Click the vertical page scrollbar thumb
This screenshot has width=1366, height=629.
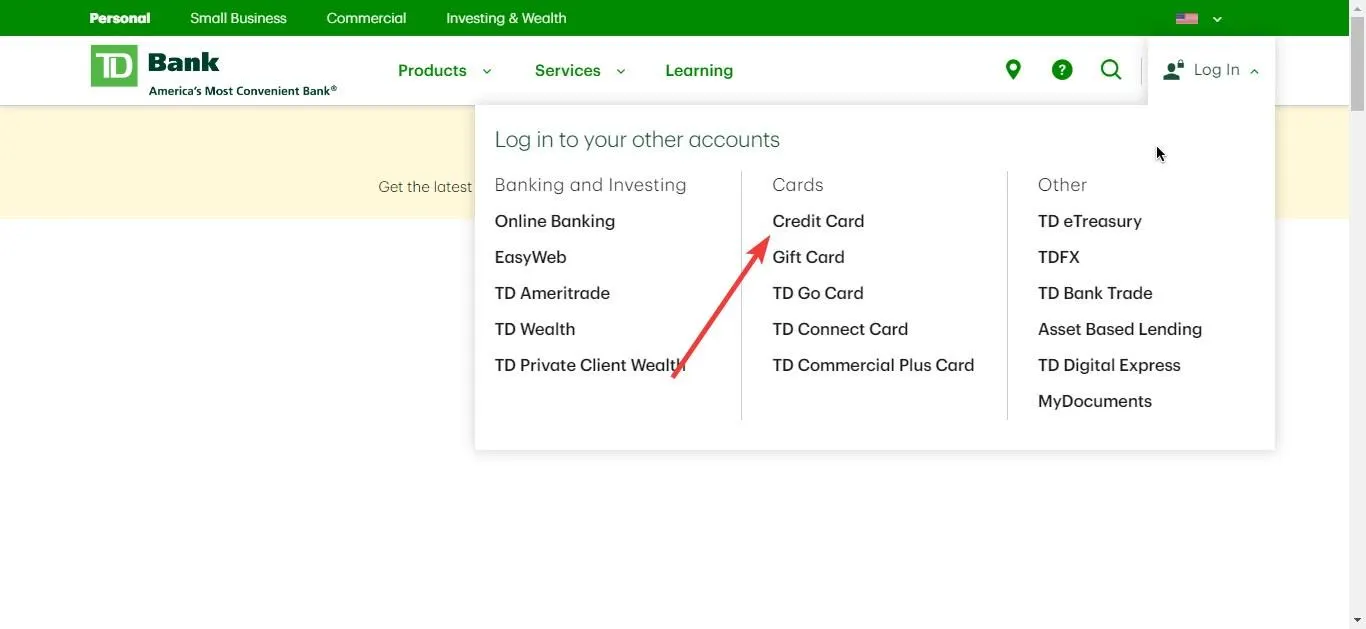click(1357, 62)
